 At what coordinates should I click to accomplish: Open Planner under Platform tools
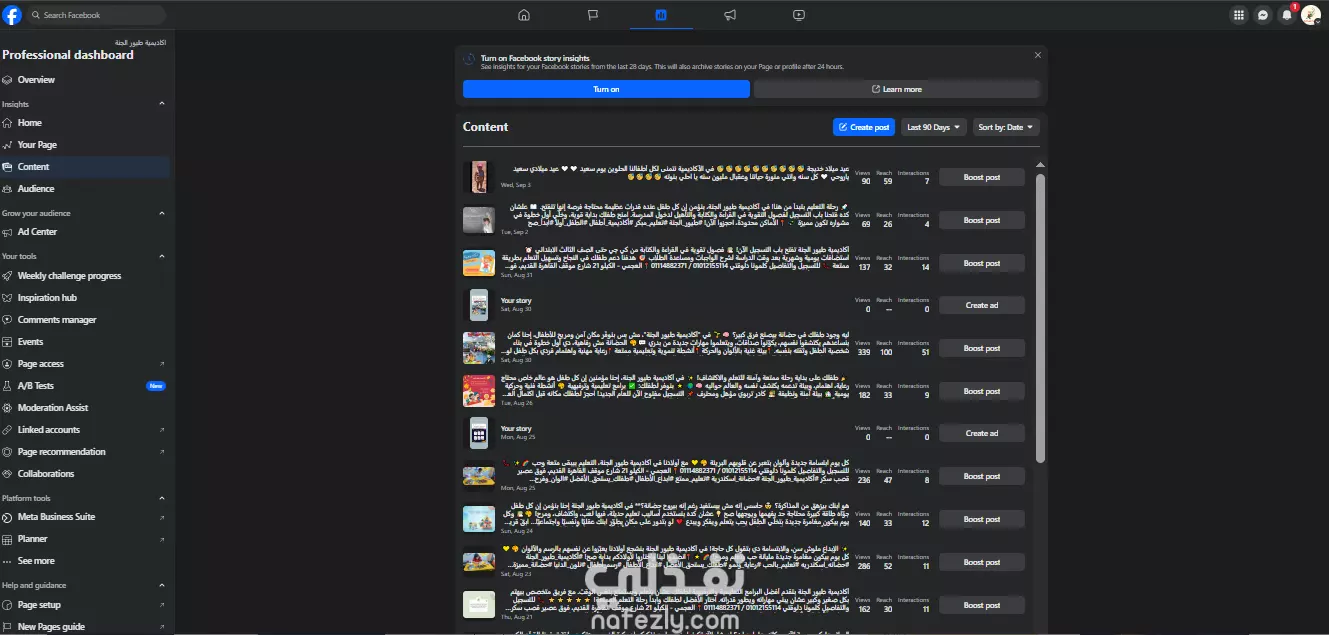tap(85, 539)
